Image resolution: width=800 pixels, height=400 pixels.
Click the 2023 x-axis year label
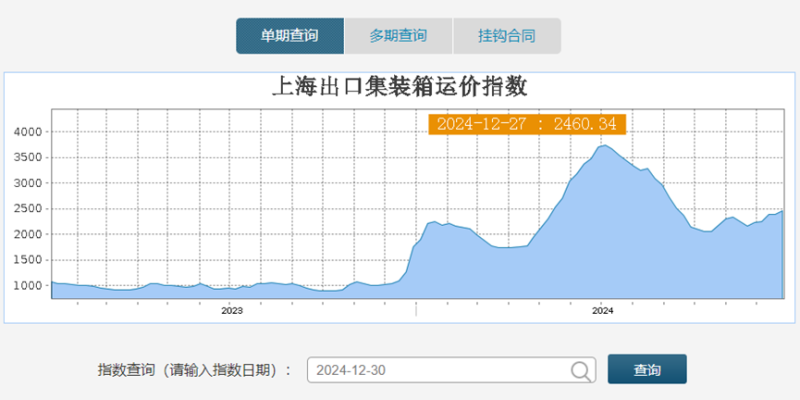pos(232,310)
